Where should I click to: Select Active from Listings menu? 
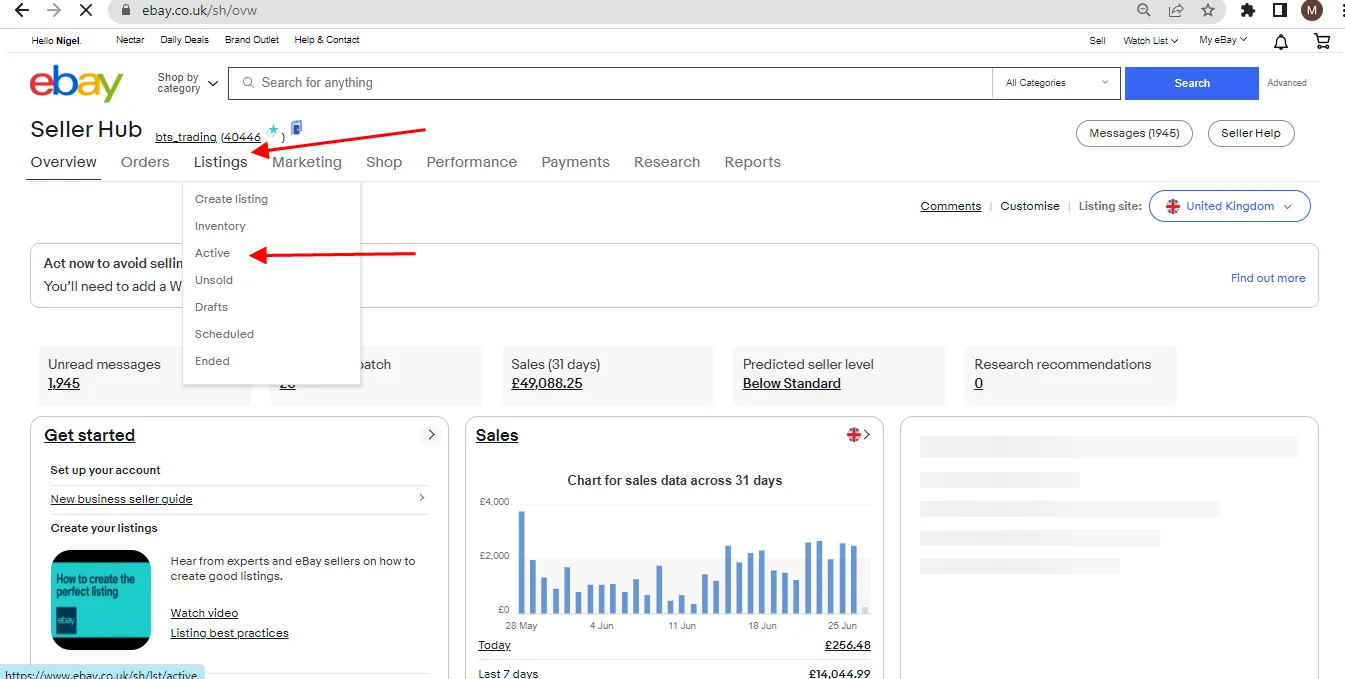pos(212,253)
